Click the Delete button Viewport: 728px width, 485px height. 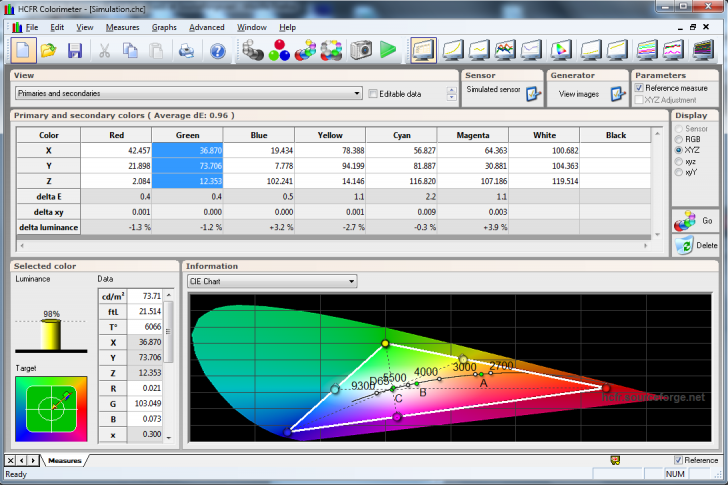695,245
